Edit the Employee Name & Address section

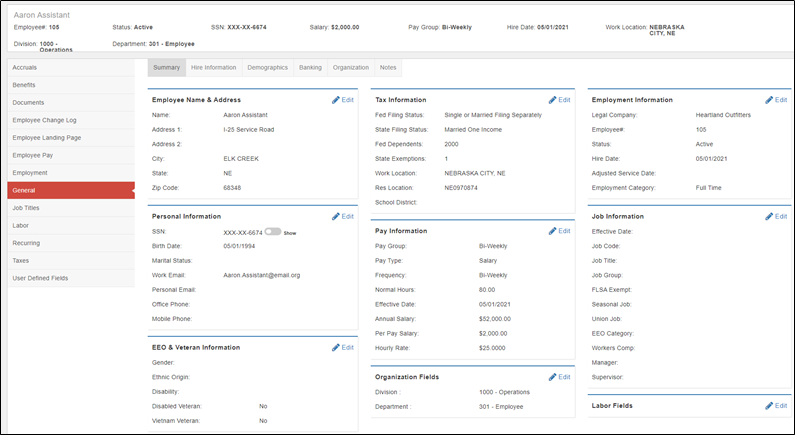tap(342, 100)
